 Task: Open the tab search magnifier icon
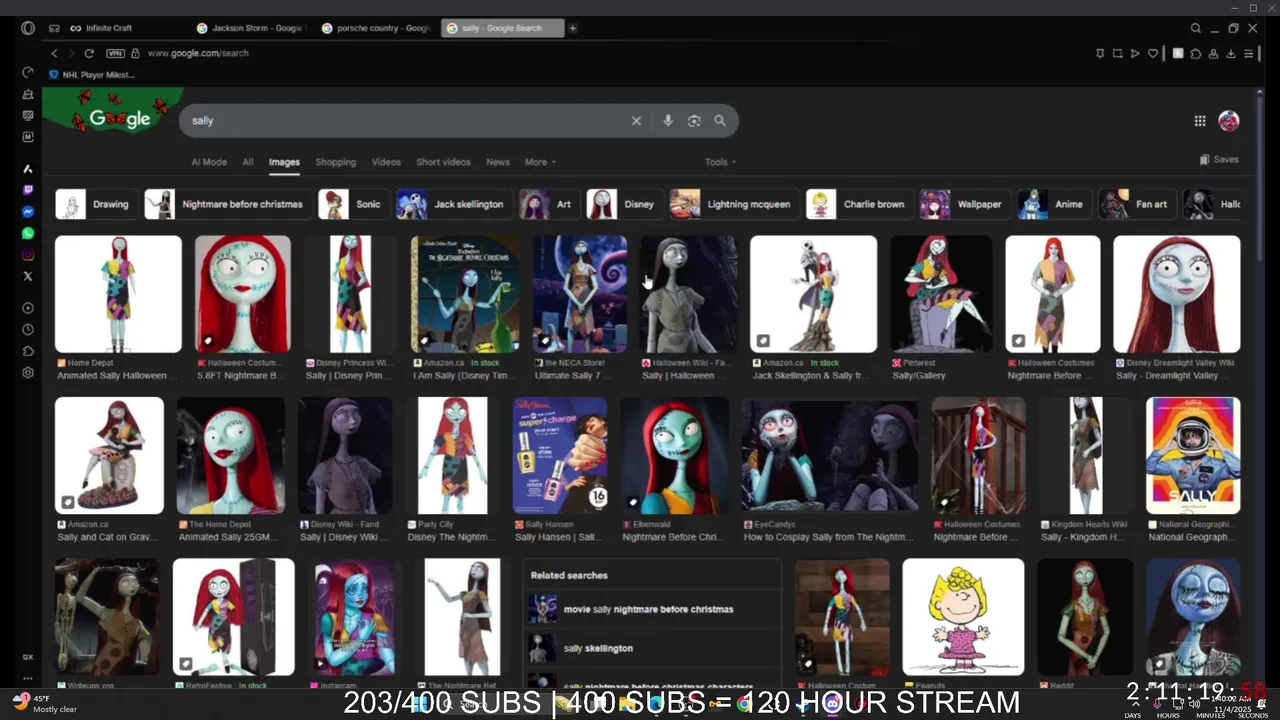click(x=1195, y=28)
